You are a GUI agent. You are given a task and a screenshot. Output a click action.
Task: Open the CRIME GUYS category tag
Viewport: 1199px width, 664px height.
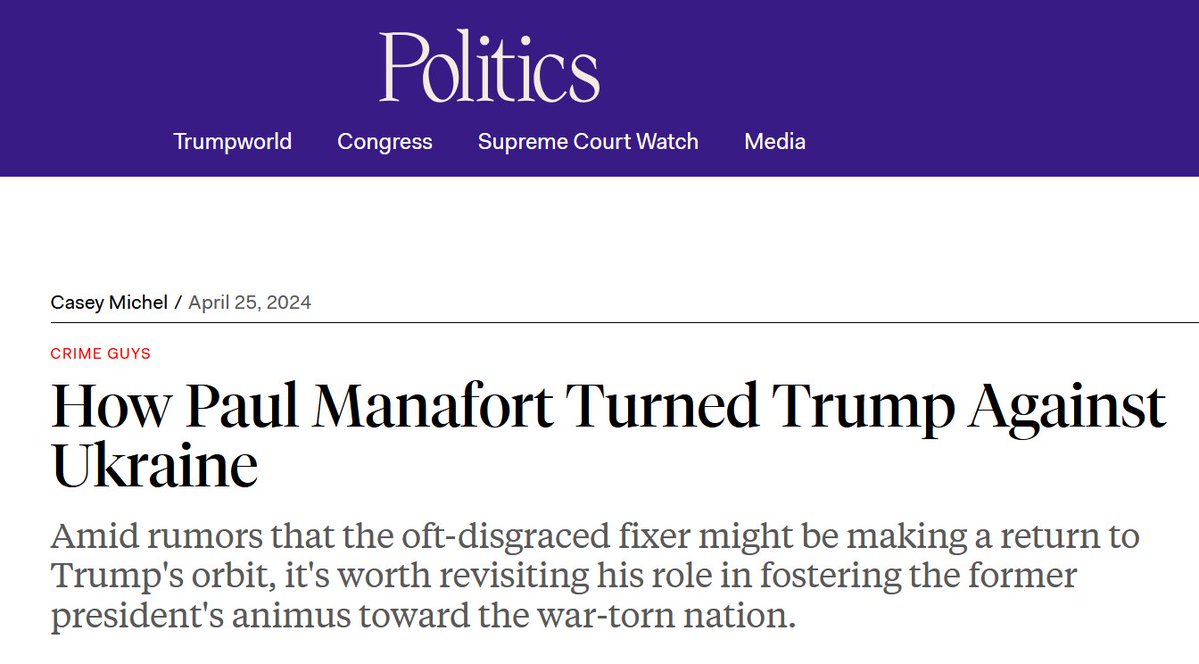pos(100,353)
